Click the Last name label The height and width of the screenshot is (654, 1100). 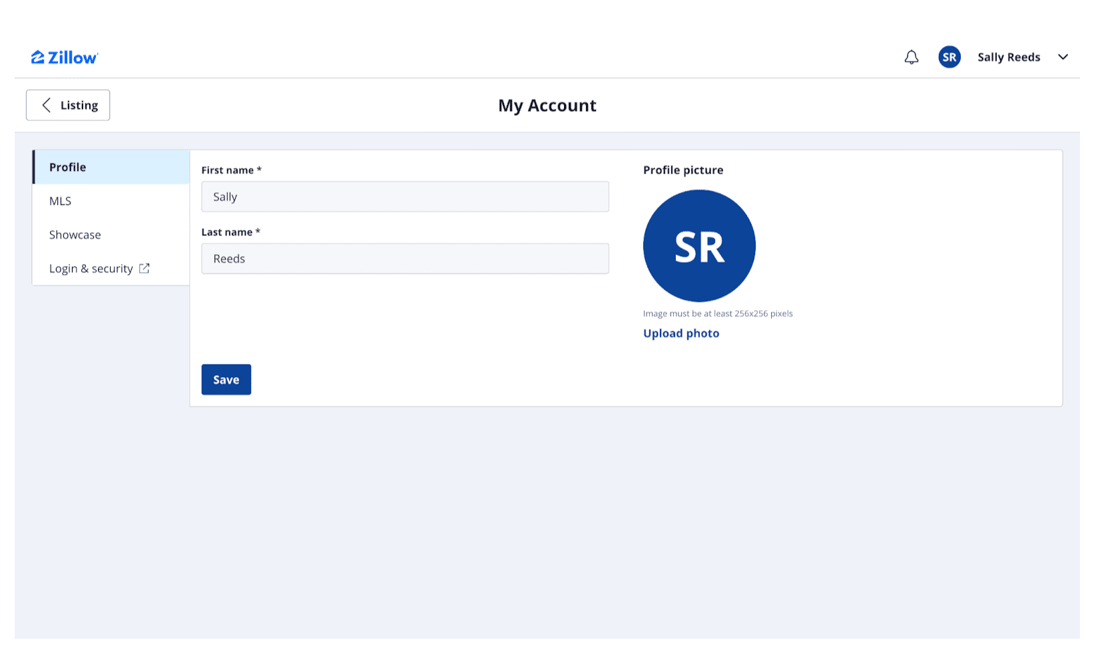pos(230,232)
